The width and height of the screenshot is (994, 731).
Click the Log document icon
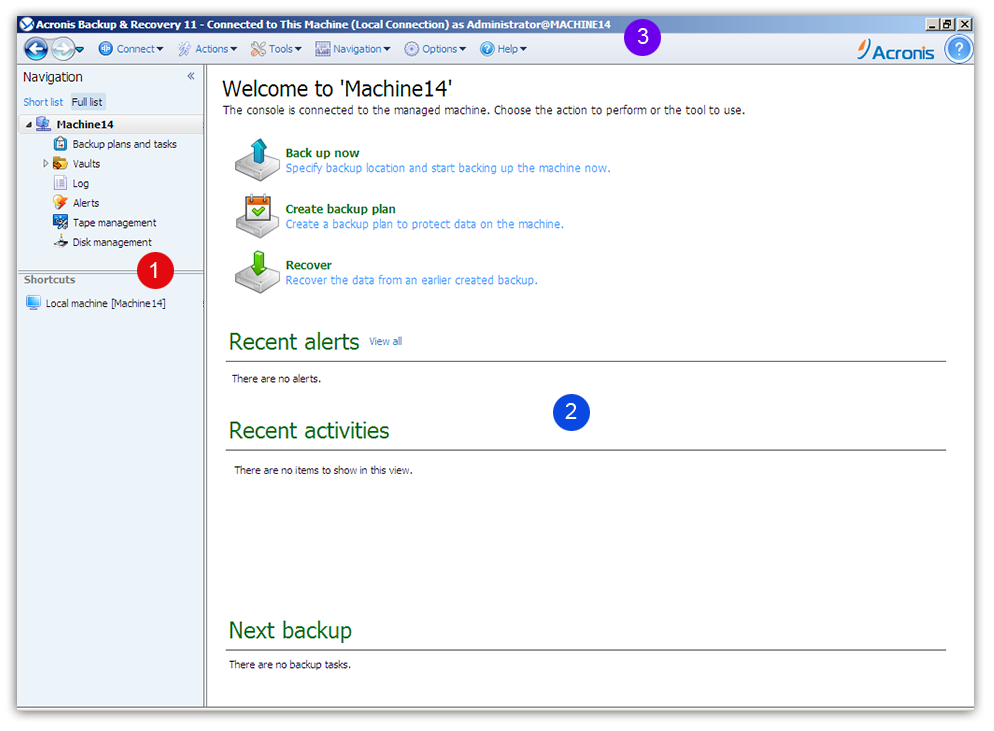coord(60,183)
